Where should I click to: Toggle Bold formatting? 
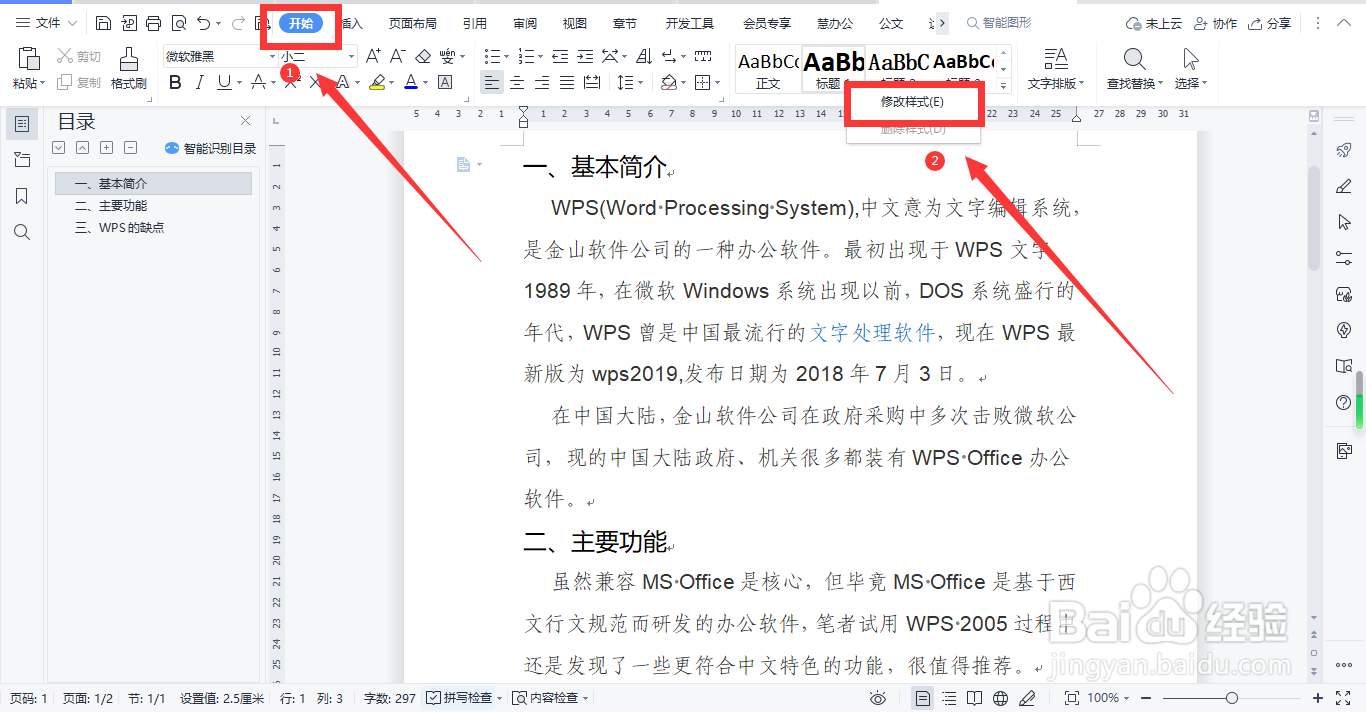pyautogui.click(x=175, y=83)
